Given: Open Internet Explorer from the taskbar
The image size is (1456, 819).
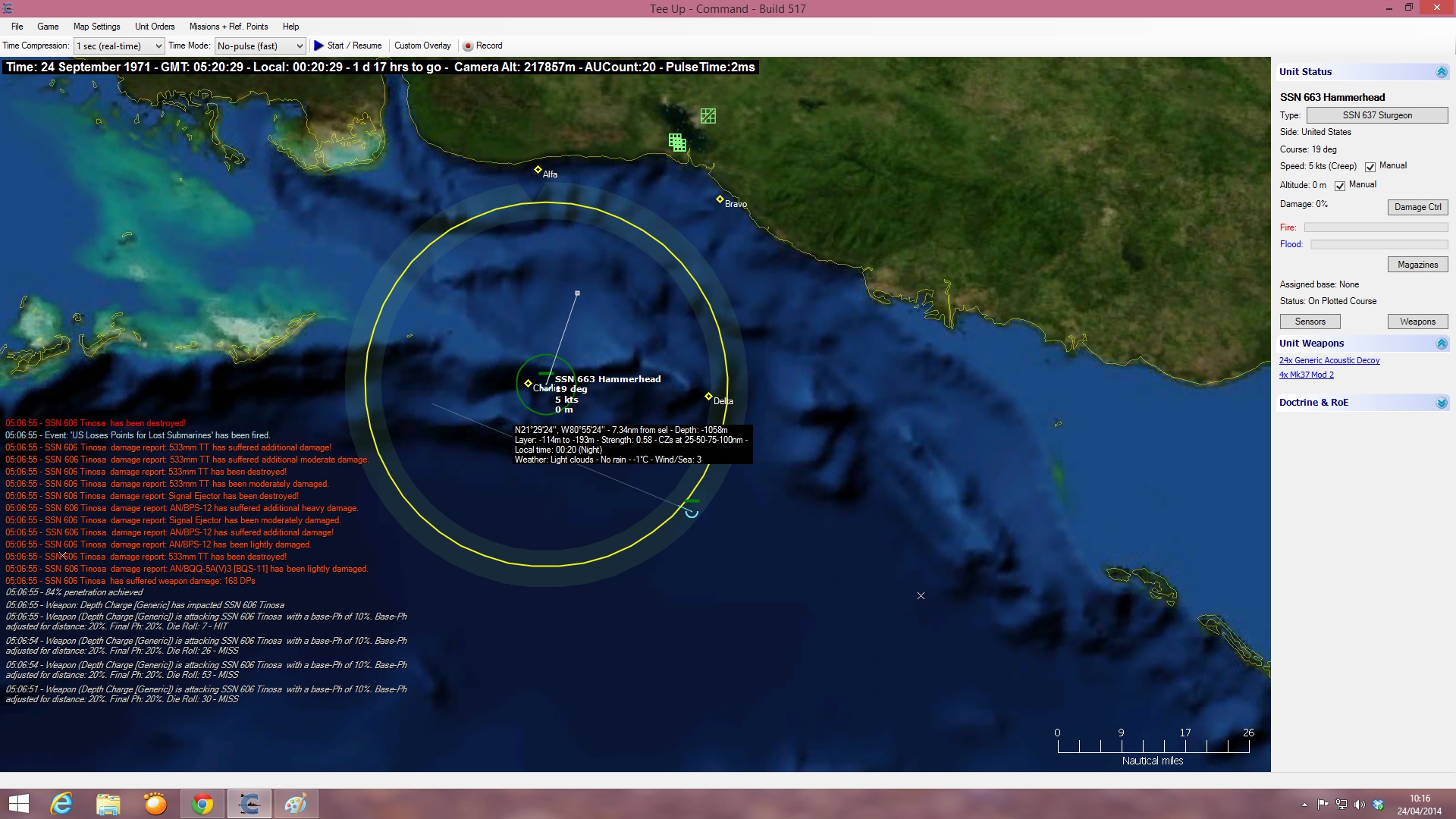Looking at the screenshot, I should tap(61, 804).
